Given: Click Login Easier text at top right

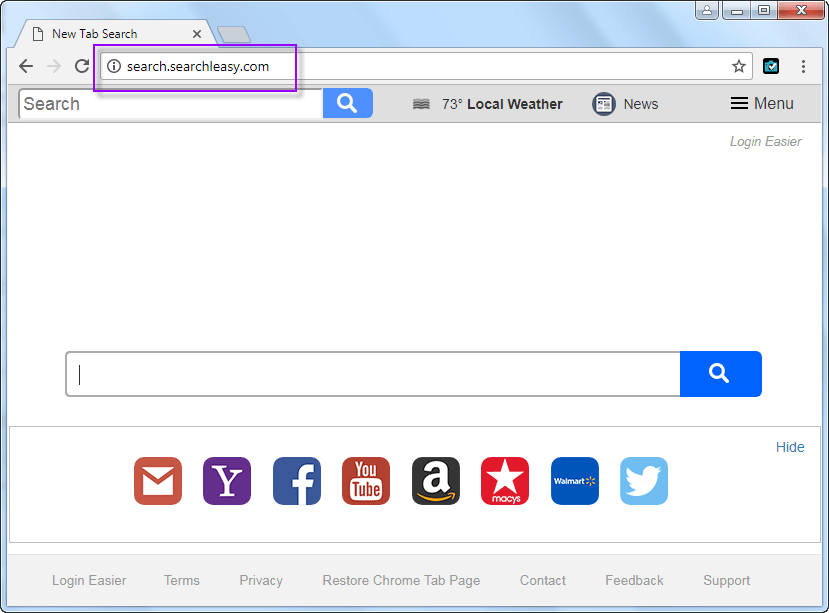Looking at the screenshot, I should [x=766, y=141].
